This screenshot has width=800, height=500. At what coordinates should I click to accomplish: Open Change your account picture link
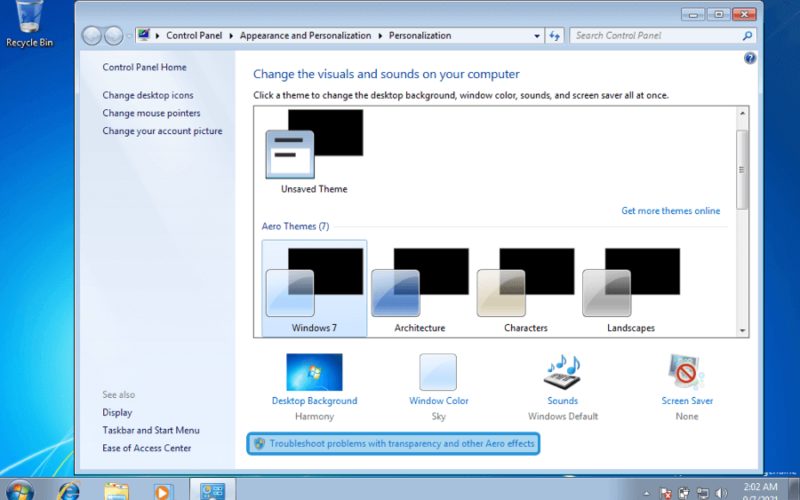(x=162, y=131)
